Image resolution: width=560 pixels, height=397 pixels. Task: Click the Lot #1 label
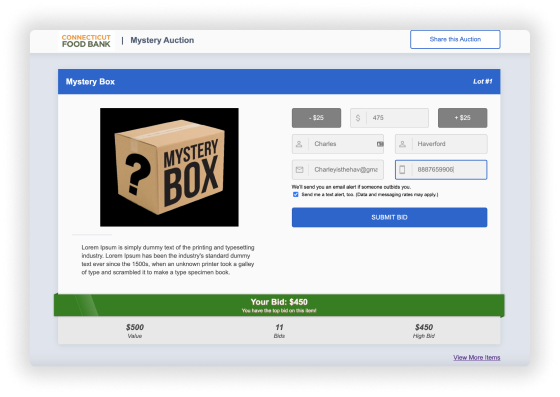click(482, 81)
